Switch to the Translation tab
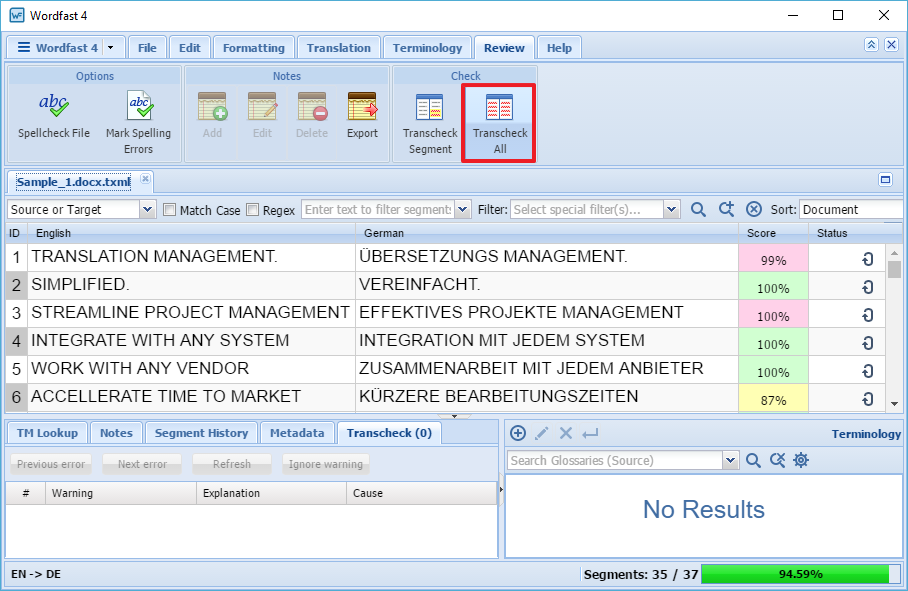The image size is (908, 591). [339, 47]
